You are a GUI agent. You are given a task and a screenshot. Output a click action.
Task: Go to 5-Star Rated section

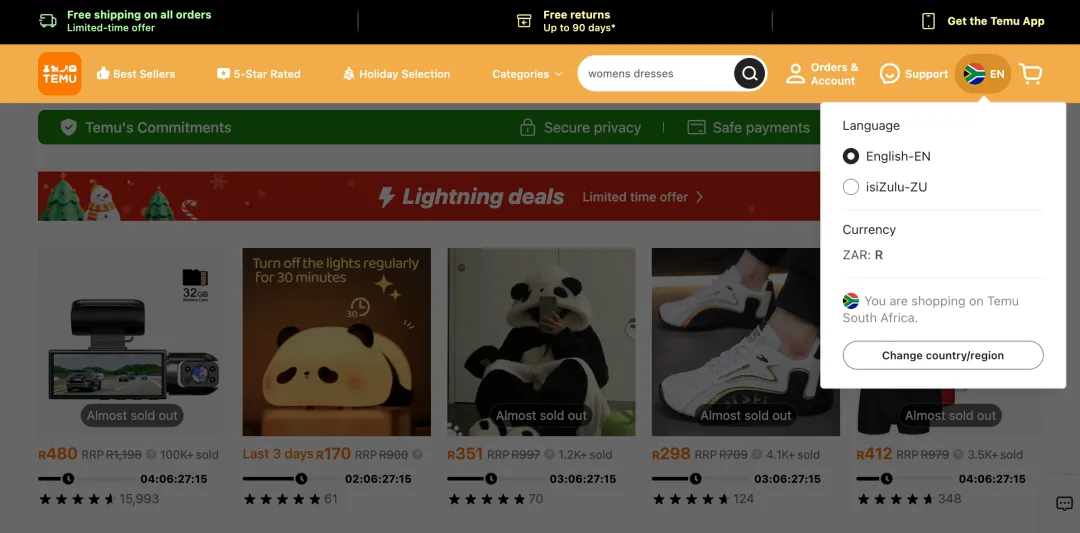[258, 74]
